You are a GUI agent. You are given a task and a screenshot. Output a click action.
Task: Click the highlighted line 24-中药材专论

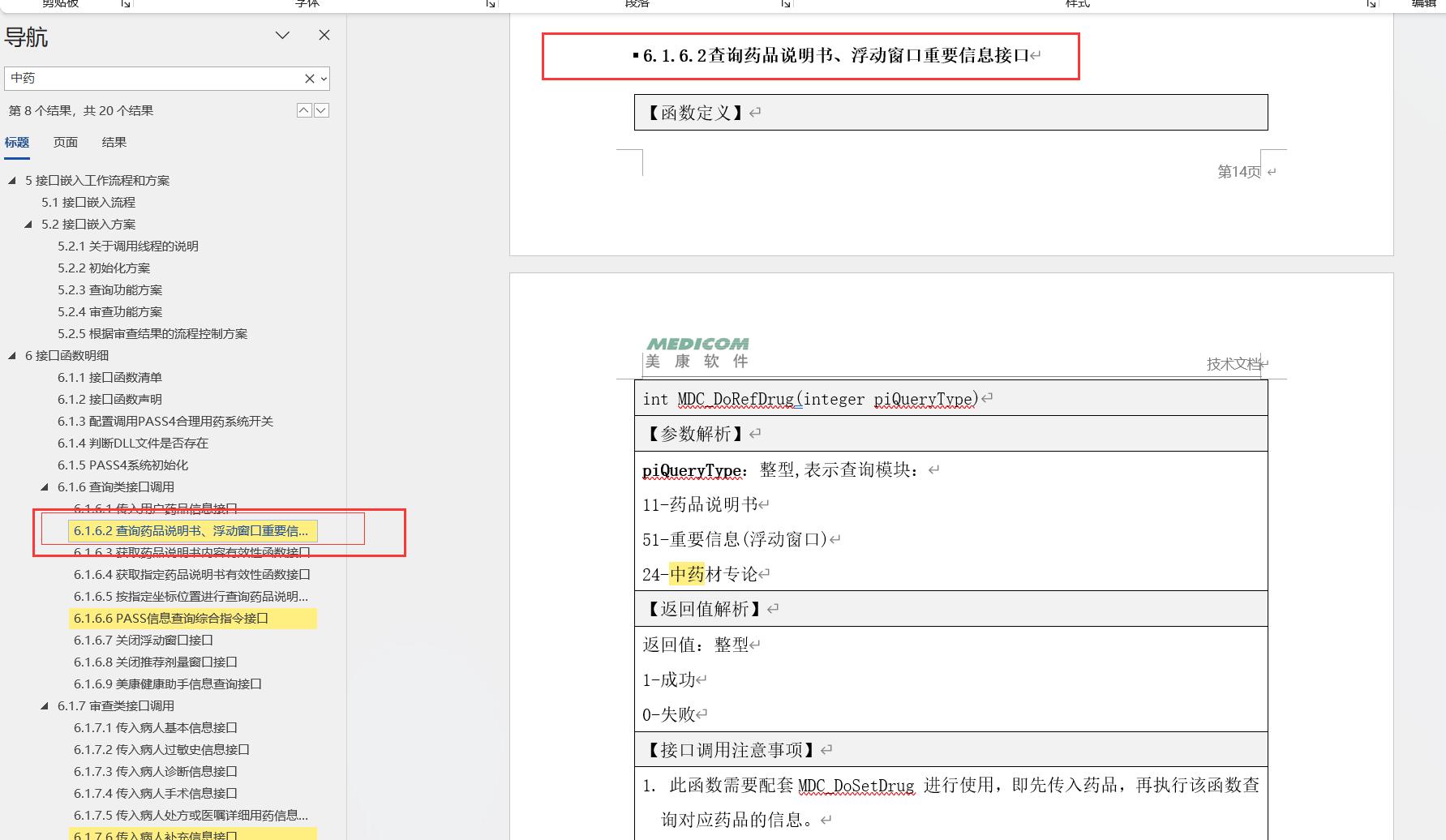700,575
